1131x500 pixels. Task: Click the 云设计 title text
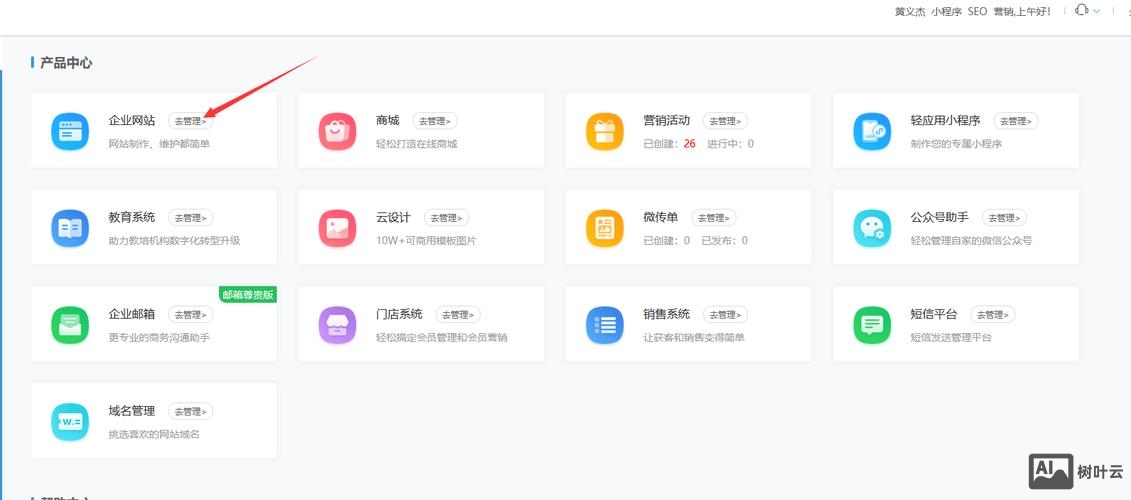[393, 217]
